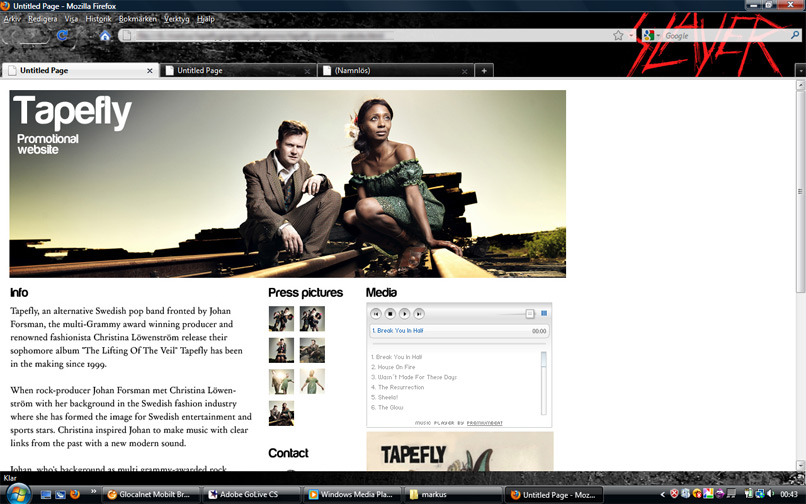Play the current track in music player
This screenshot has width=806, height=504.
(x=405, y=313)
